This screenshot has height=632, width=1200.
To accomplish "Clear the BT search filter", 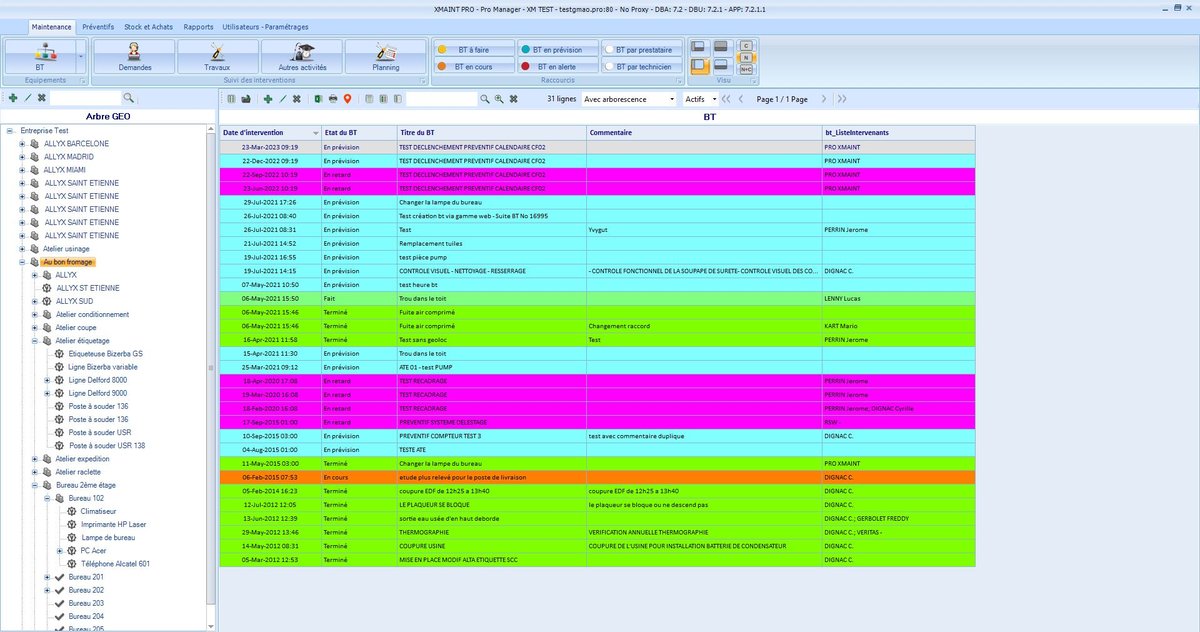I will point(513,99).
